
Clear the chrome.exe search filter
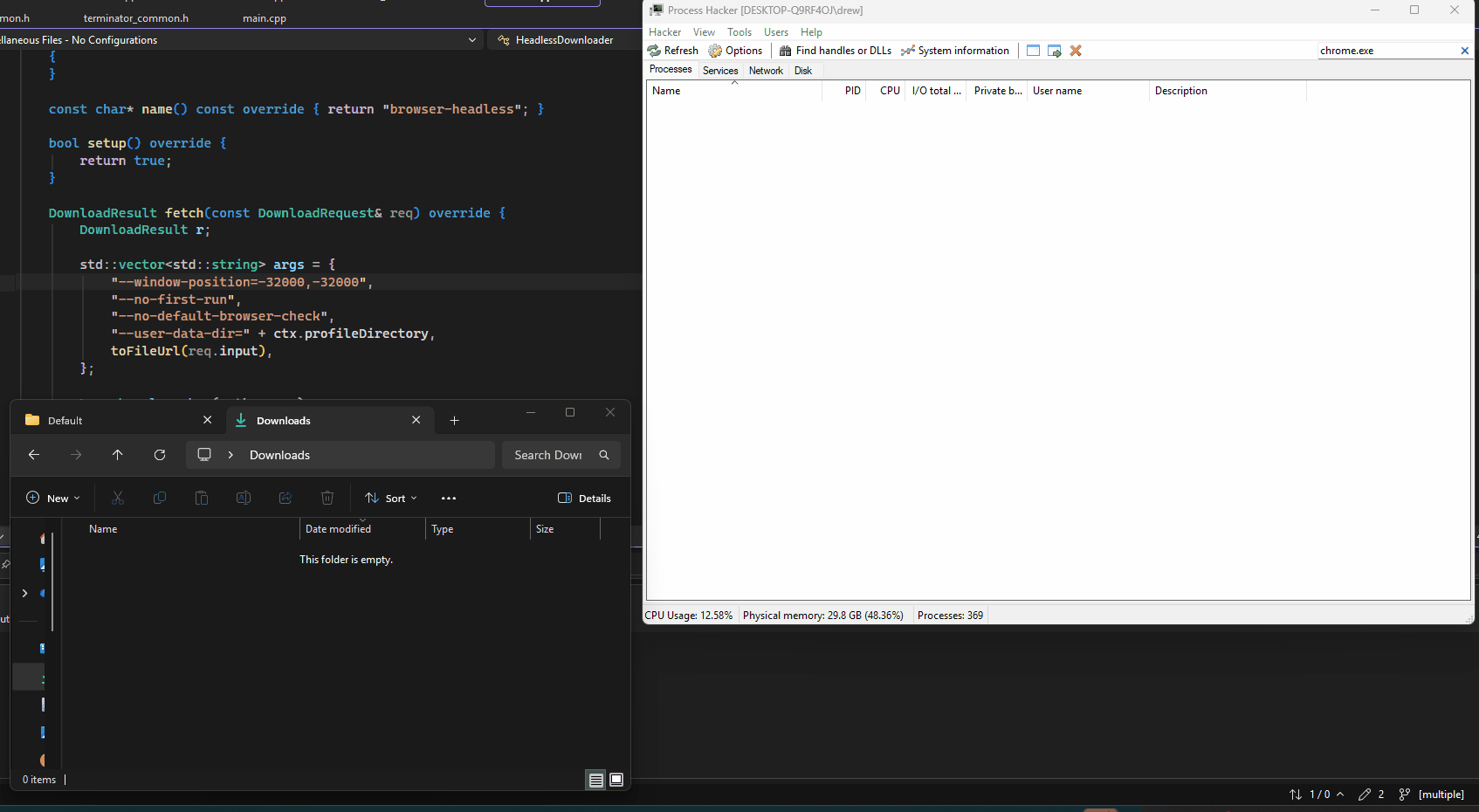(1464, 51)
